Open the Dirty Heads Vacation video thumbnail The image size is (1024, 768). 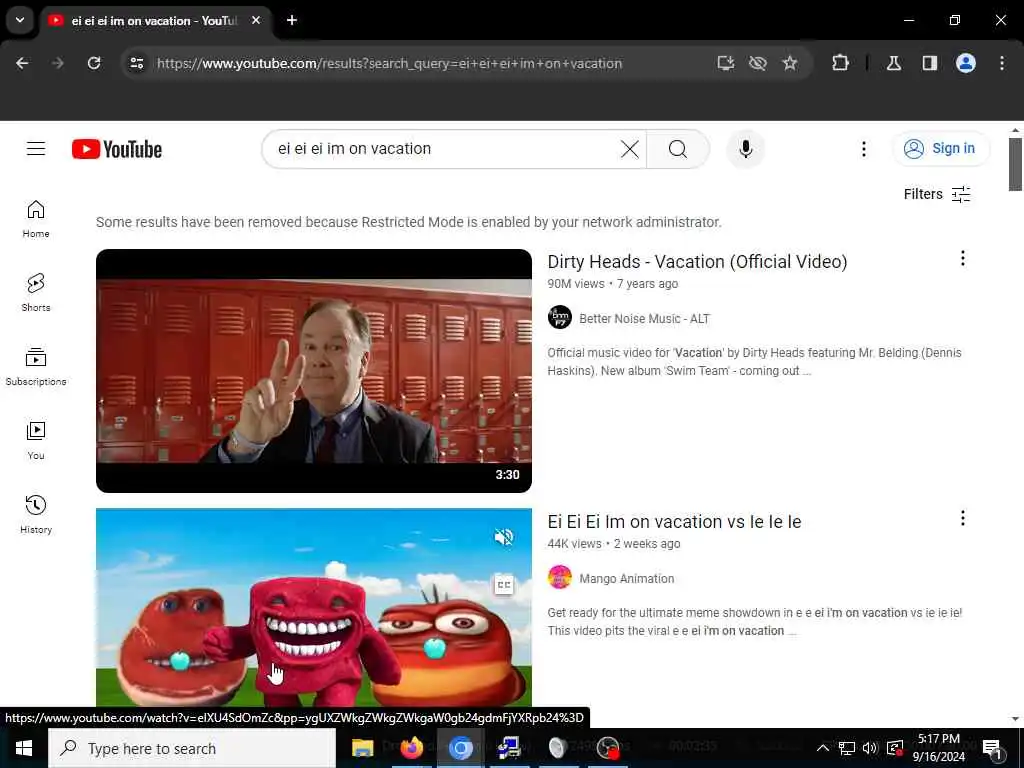click(313, 370)
